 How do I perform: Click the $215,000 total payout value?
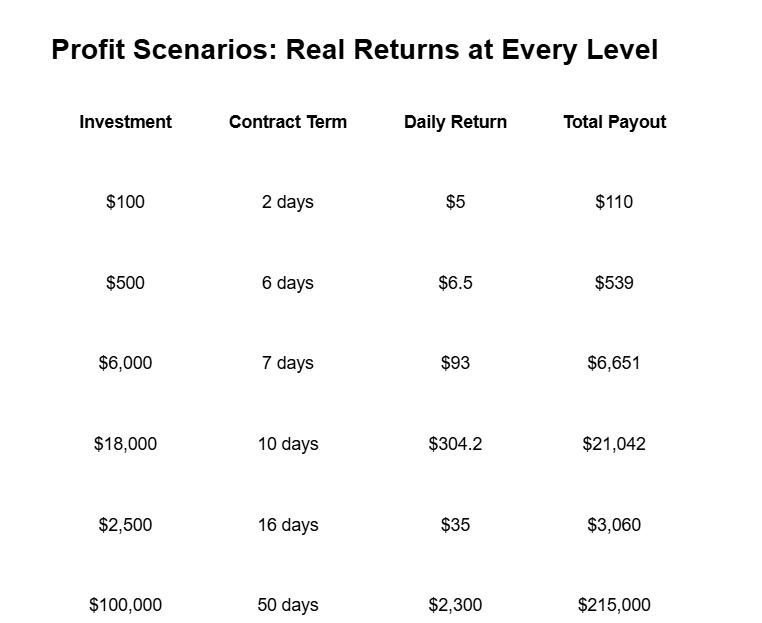614,605
